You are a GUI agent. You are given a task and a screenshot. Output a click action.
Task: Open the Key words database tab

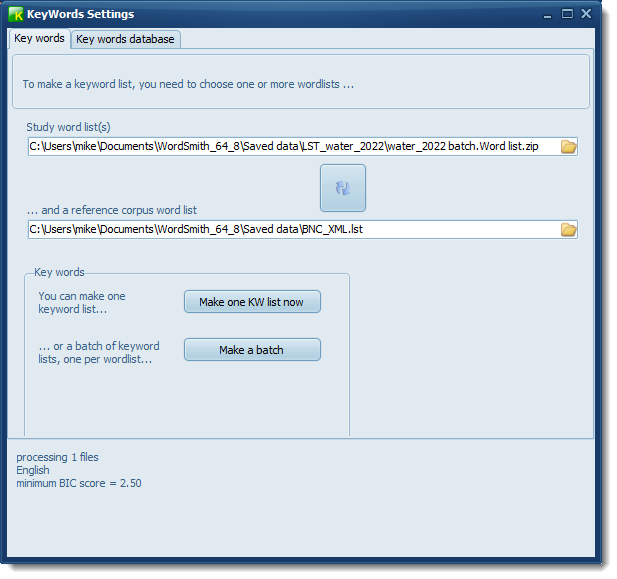tap(125, 39)
